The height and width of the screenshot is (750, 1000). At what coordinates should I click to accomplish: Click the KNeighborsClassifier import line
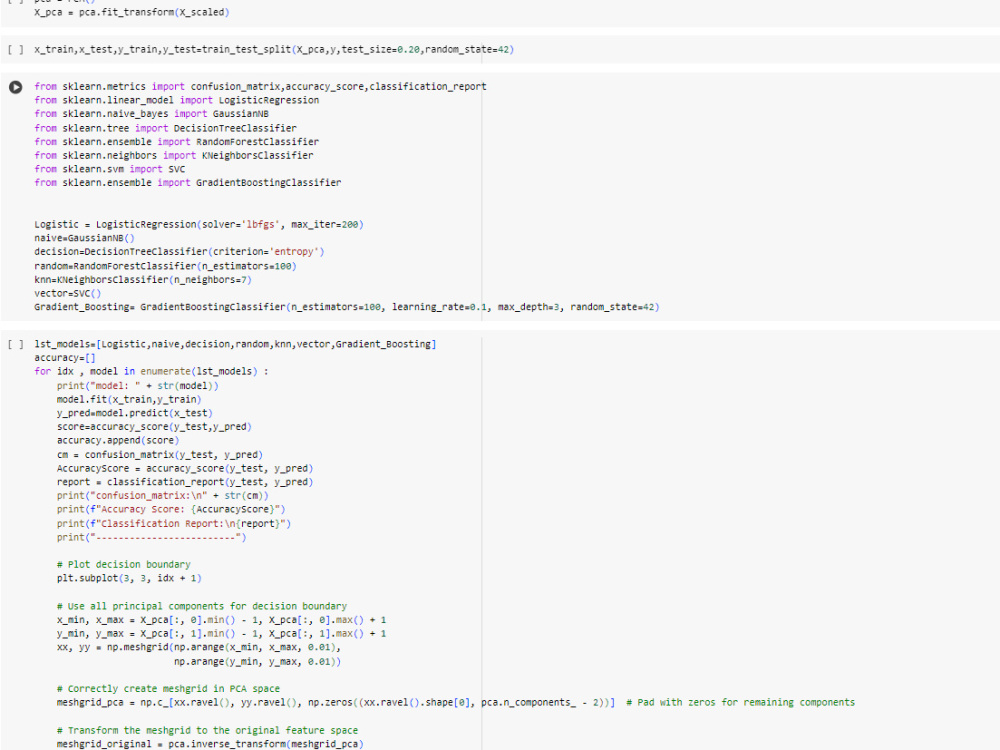tap(174, 155)
